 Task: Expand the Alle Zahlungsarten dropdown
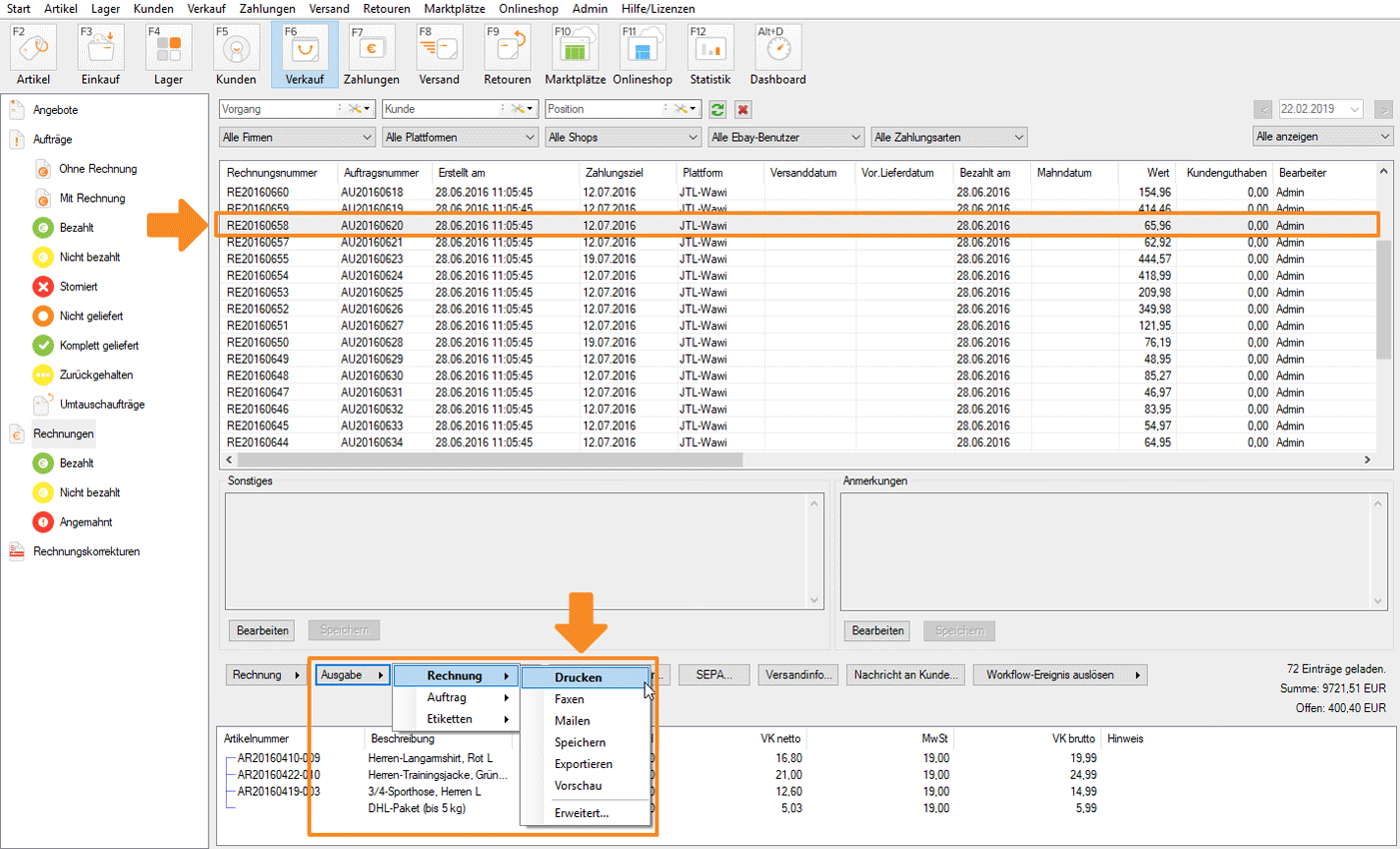(x=947, y=137)
